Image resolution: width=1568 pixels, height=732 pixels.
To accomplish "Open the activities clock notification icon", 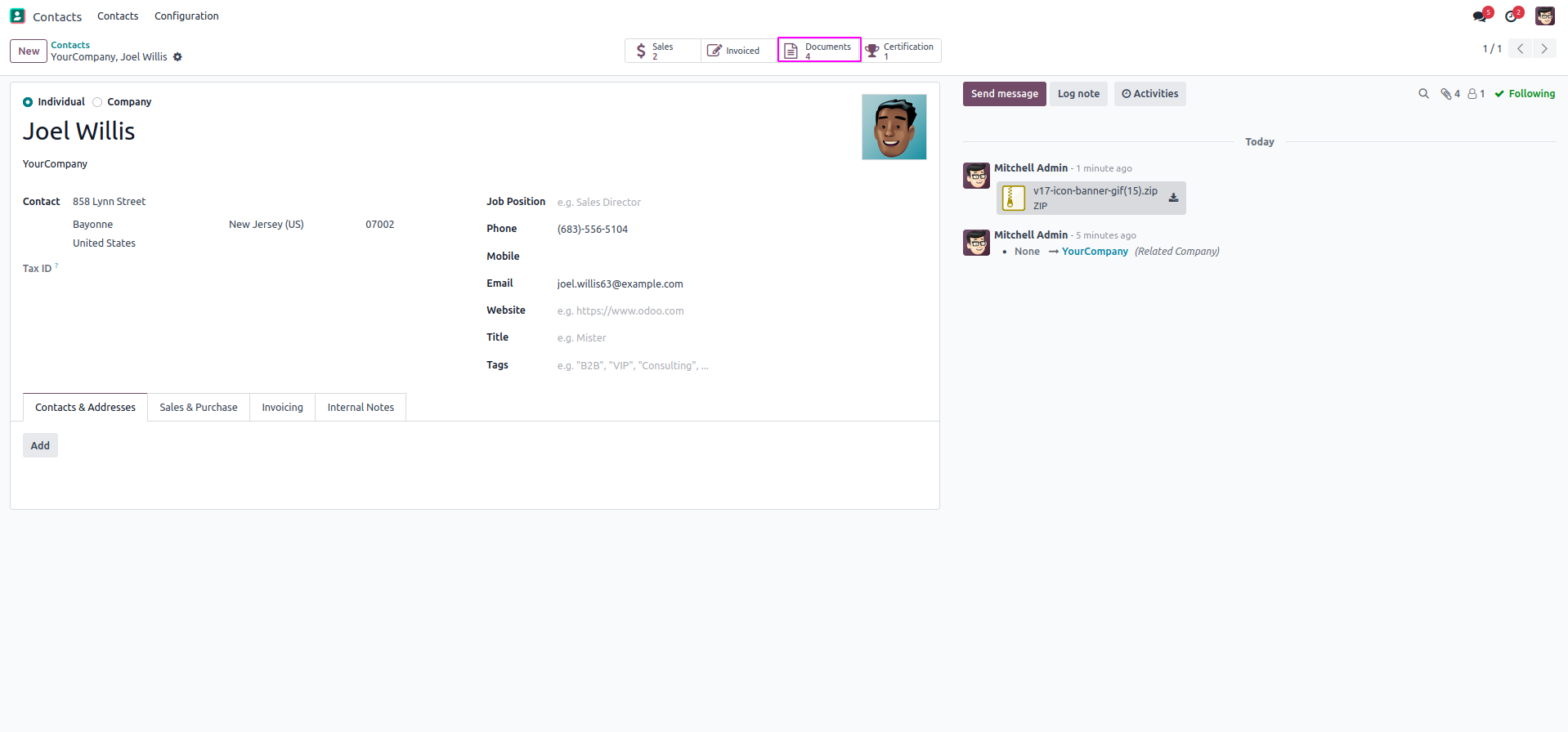I will [1511, 16].
